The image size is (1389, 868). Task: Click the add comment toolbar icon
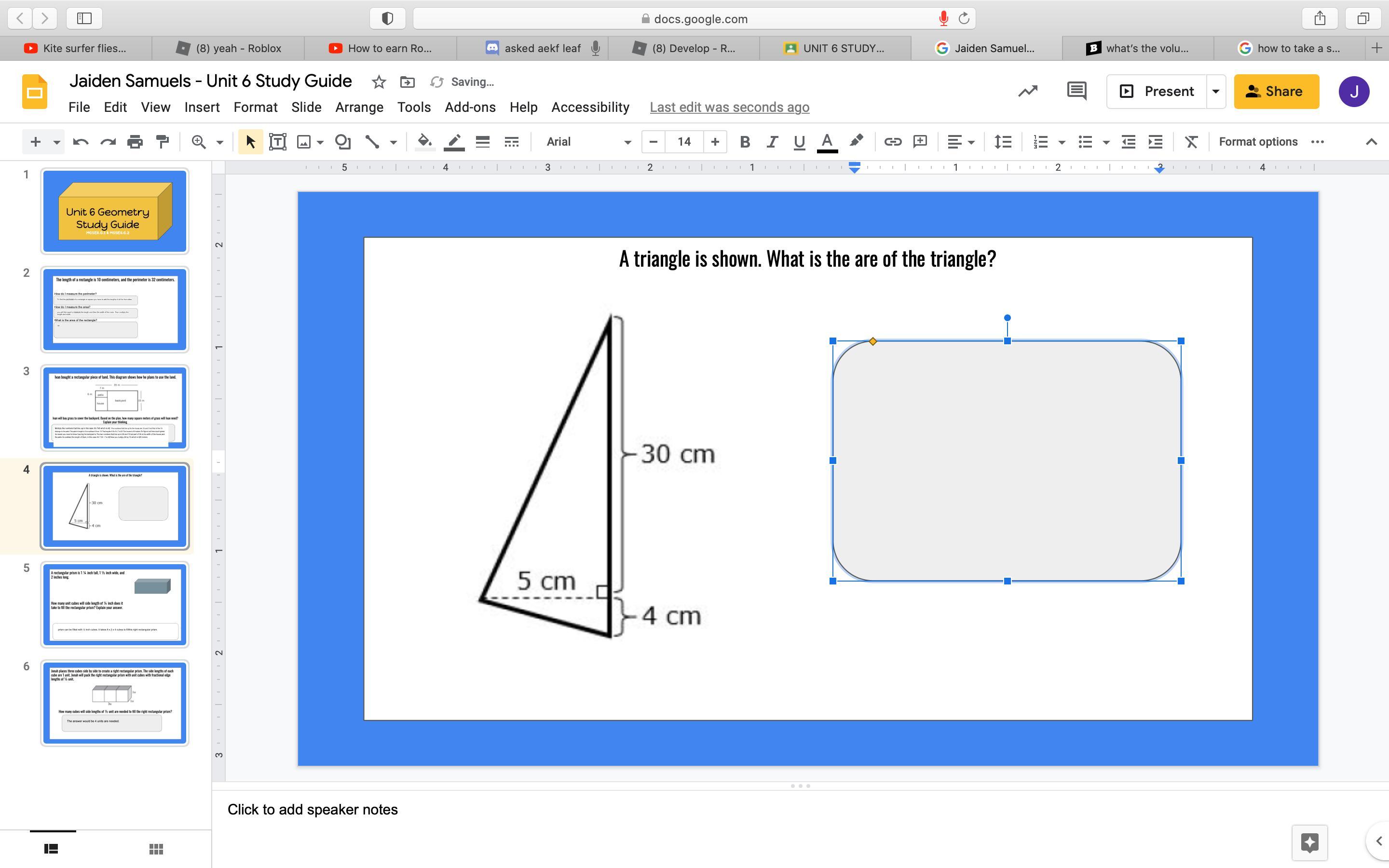pyautogui.click(x=920, y=142)
